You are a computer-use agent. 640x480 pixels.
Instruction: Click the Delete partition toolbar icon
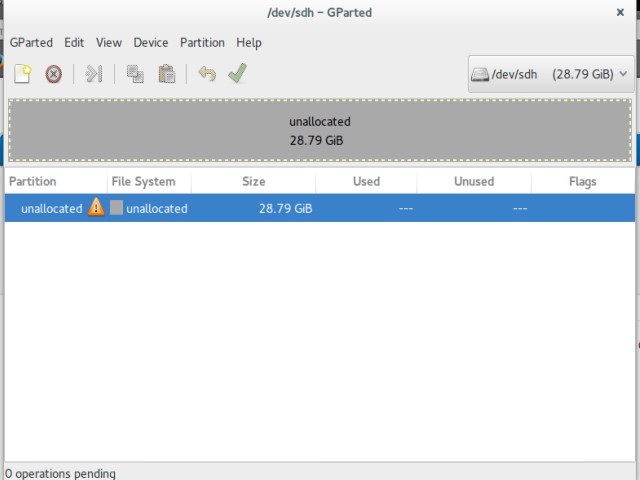53,73
